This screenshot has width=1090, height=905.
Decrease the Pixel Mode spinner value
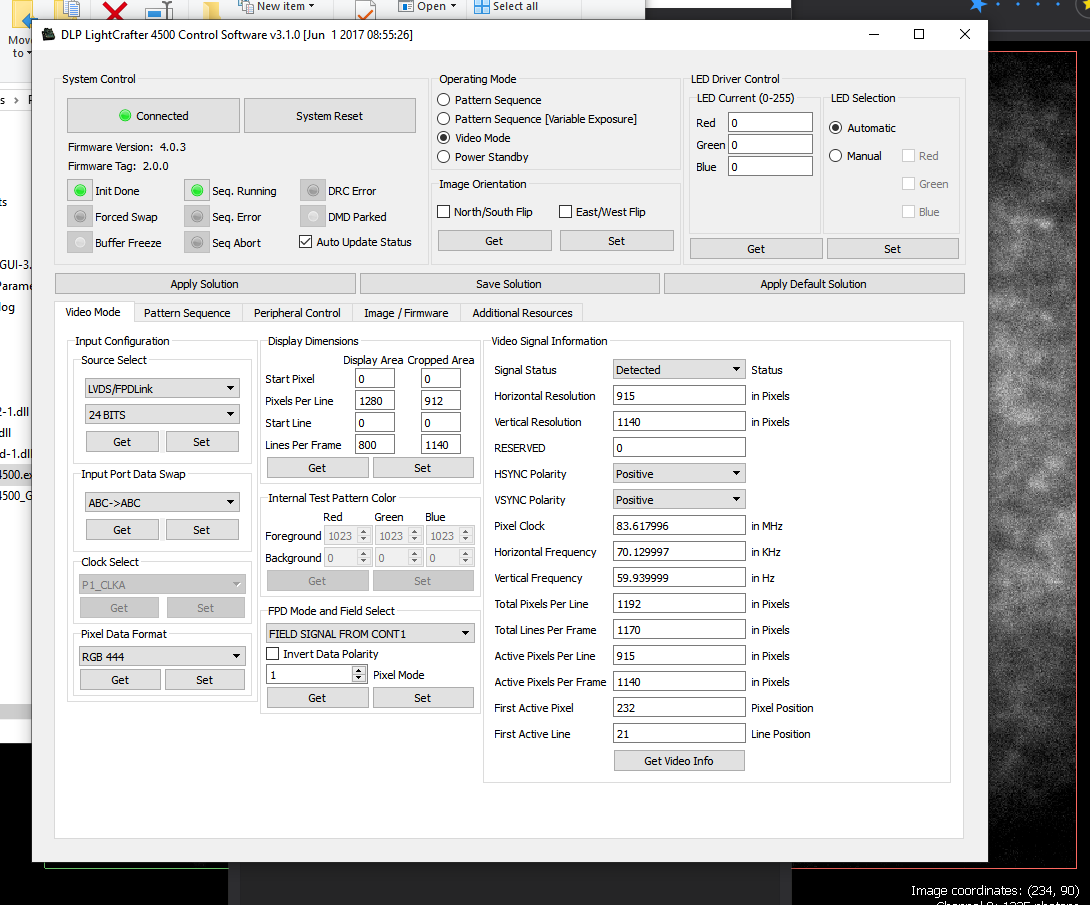tap(359, 678)
